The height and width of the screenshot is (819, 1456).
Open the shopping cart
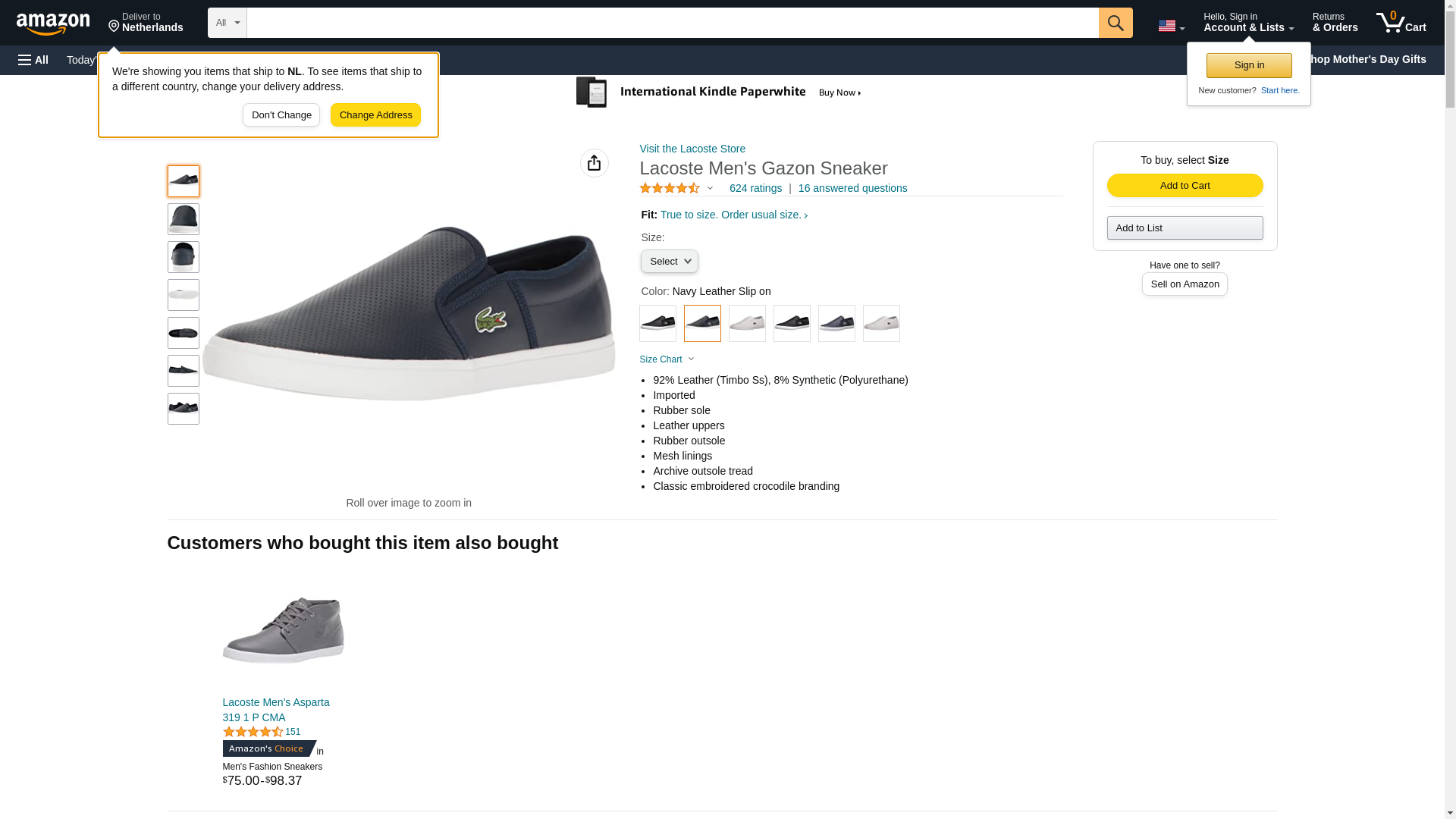point(1401,23)
